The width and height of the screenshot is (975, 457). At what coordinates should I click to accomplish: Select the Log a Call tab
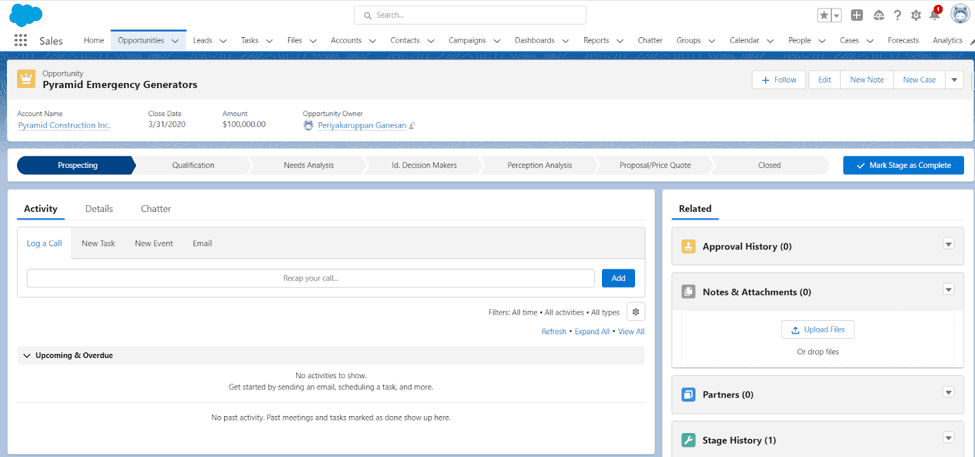pos(44,243)
